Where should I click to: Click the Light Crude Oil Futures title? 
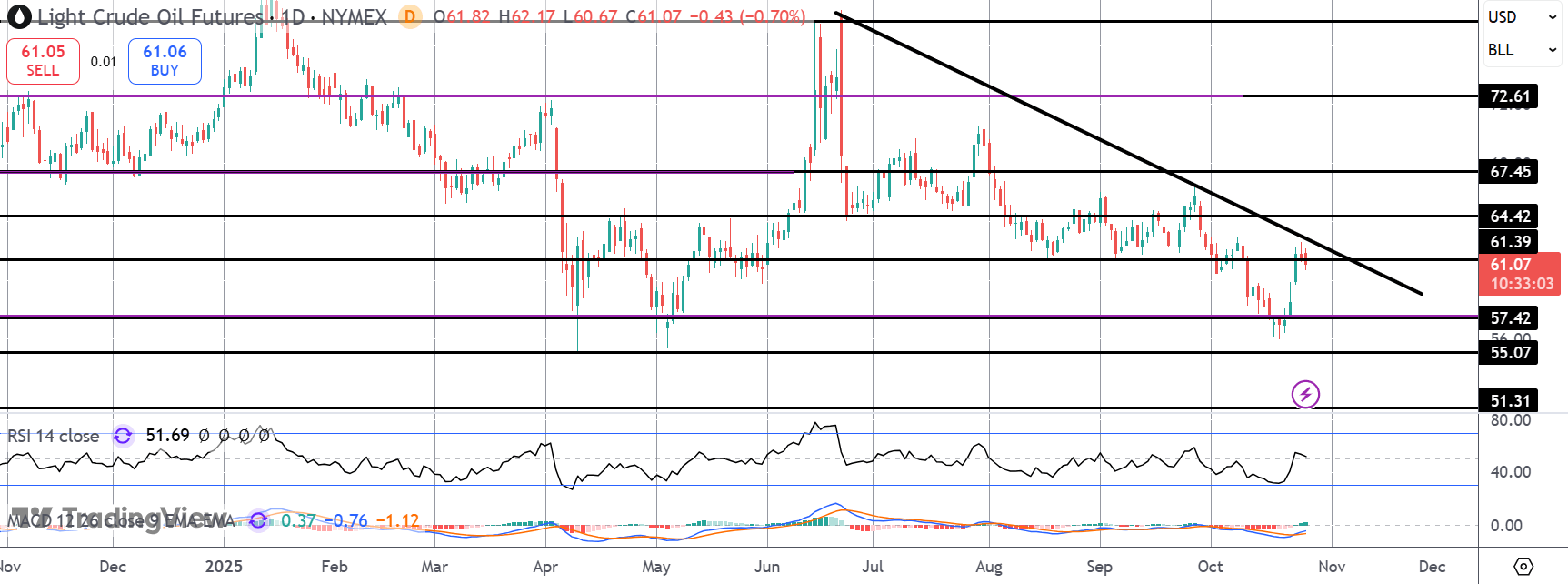tap(150, 16)
